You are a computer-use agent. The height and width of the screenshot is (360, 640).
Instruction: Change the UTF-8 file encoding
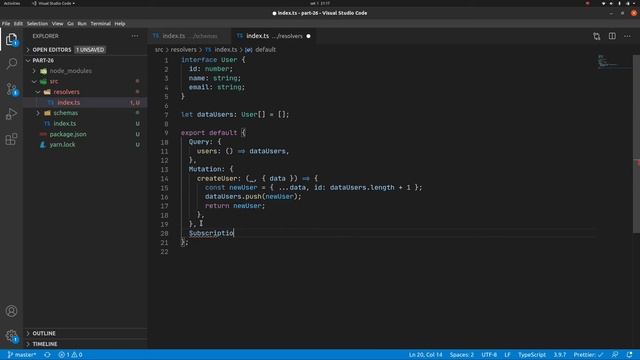[x=489, y=355]
